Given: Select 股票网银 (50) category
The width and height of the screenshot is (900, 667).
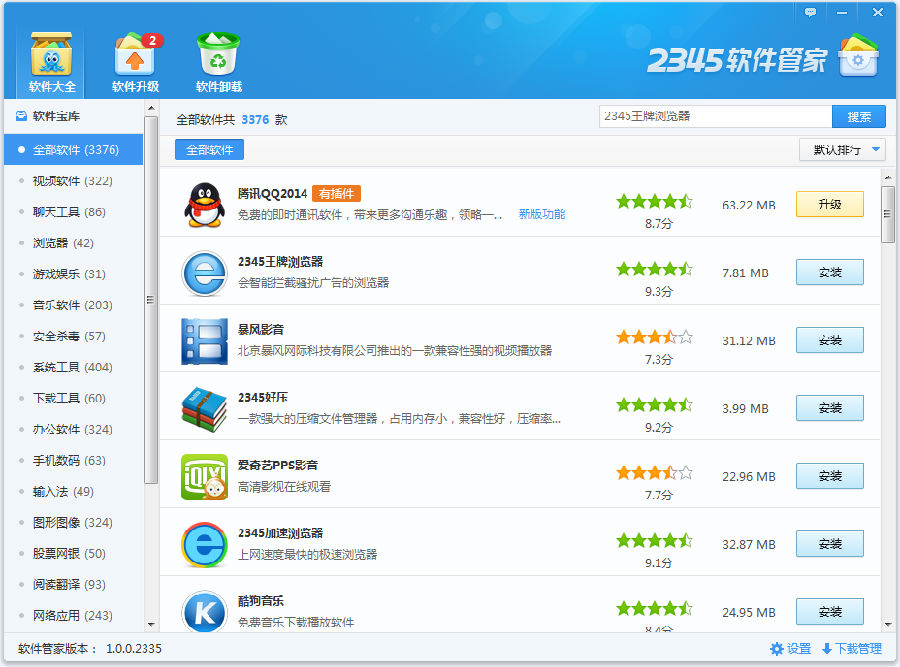Looking at the screenshot, I should (73, 553).
